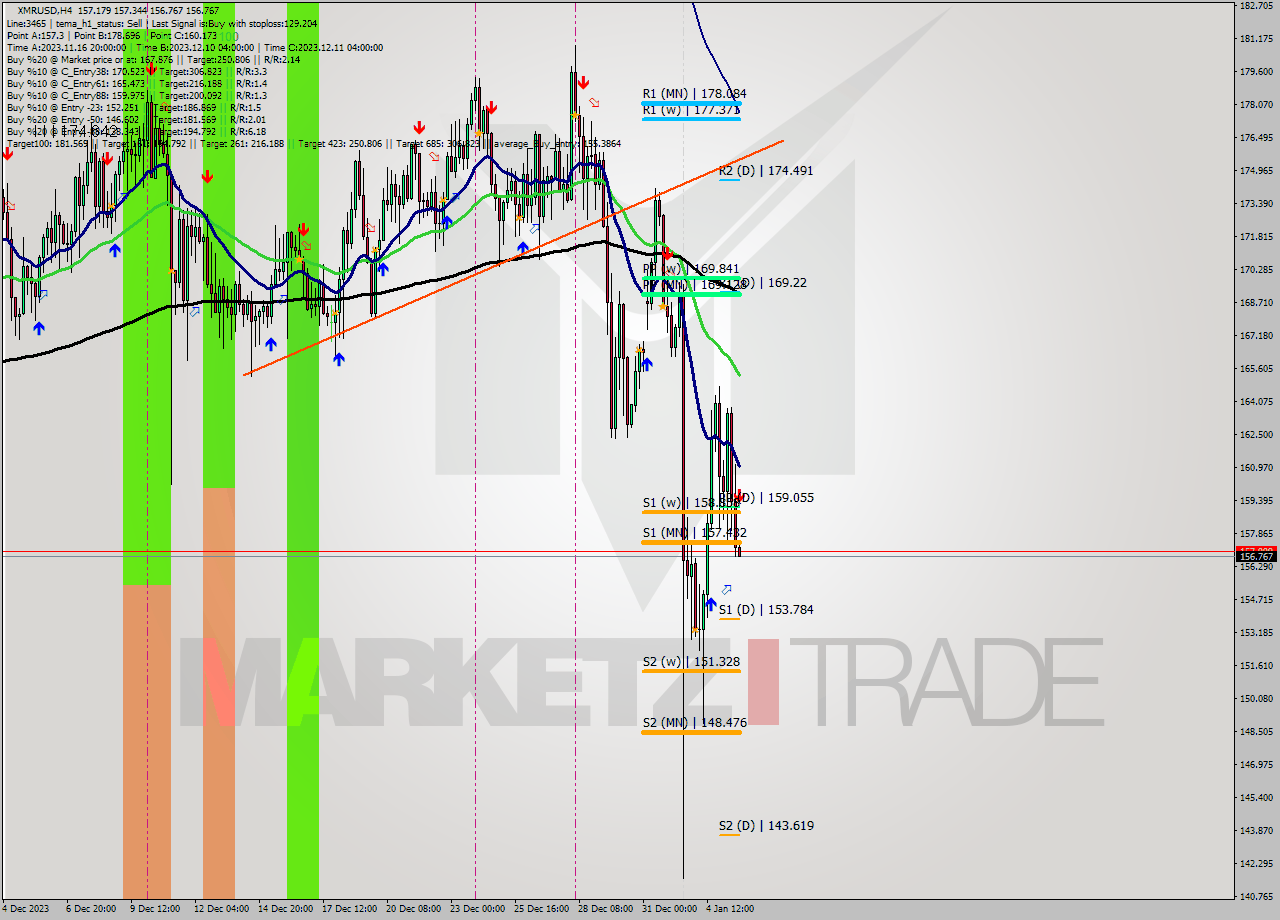
Task: Select 171.815 on the price scale
Action: click(1256, 236)
